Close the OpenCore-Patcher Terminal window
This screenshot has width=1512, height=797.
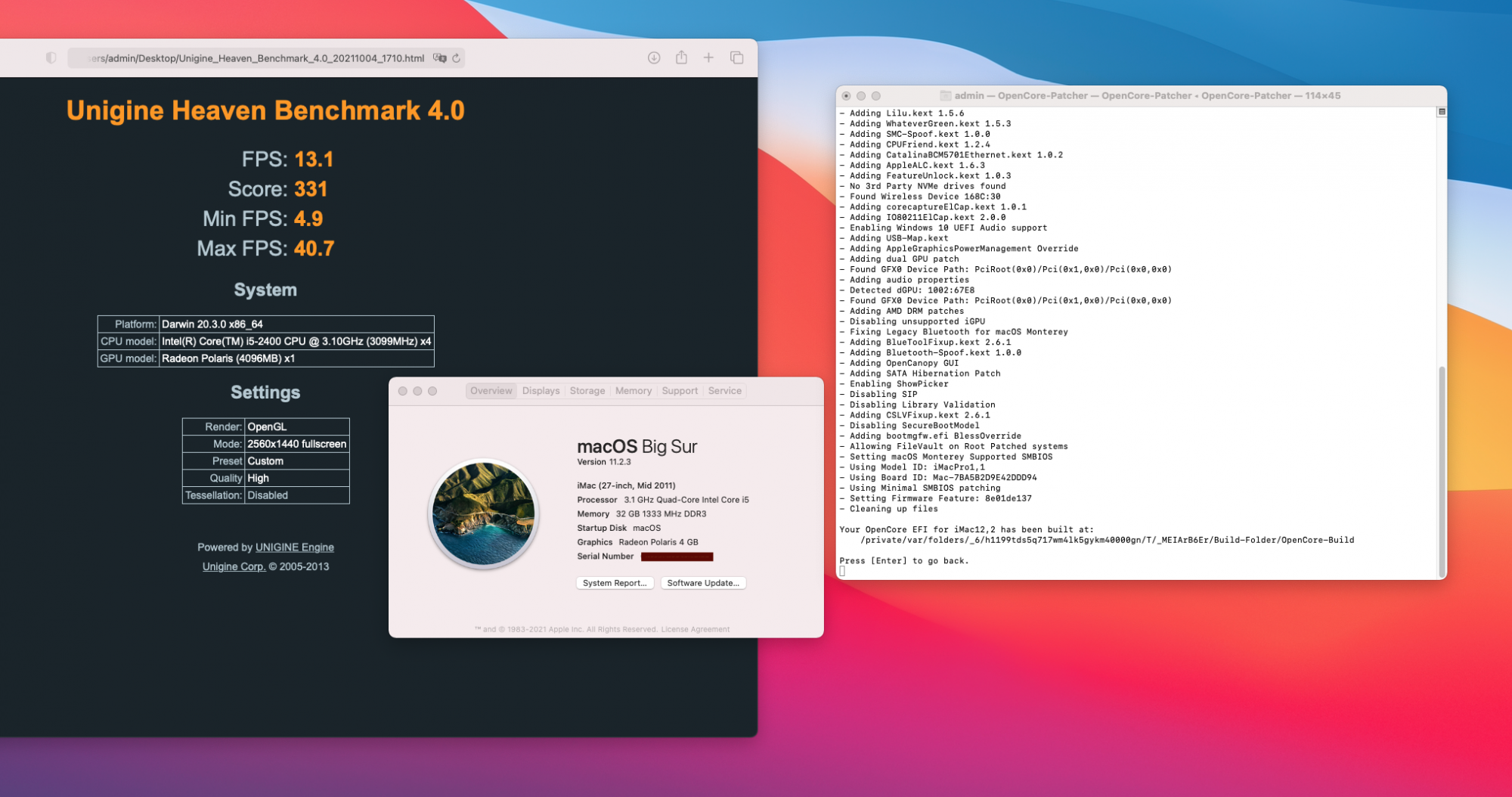click(x=846, y=96)
